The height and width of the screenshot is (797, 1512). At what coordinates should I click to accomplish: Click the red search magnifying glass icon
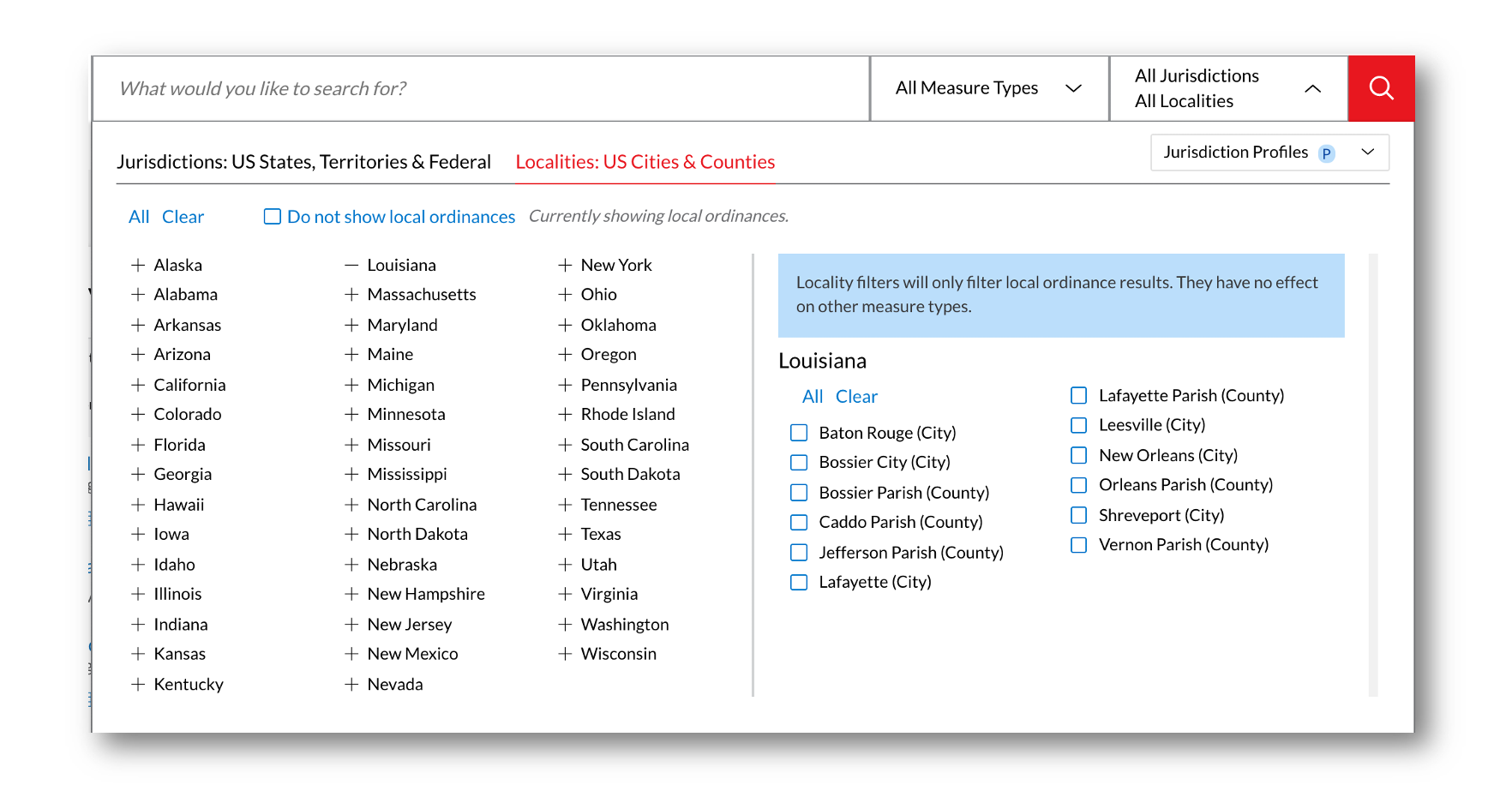[1381, 88]
